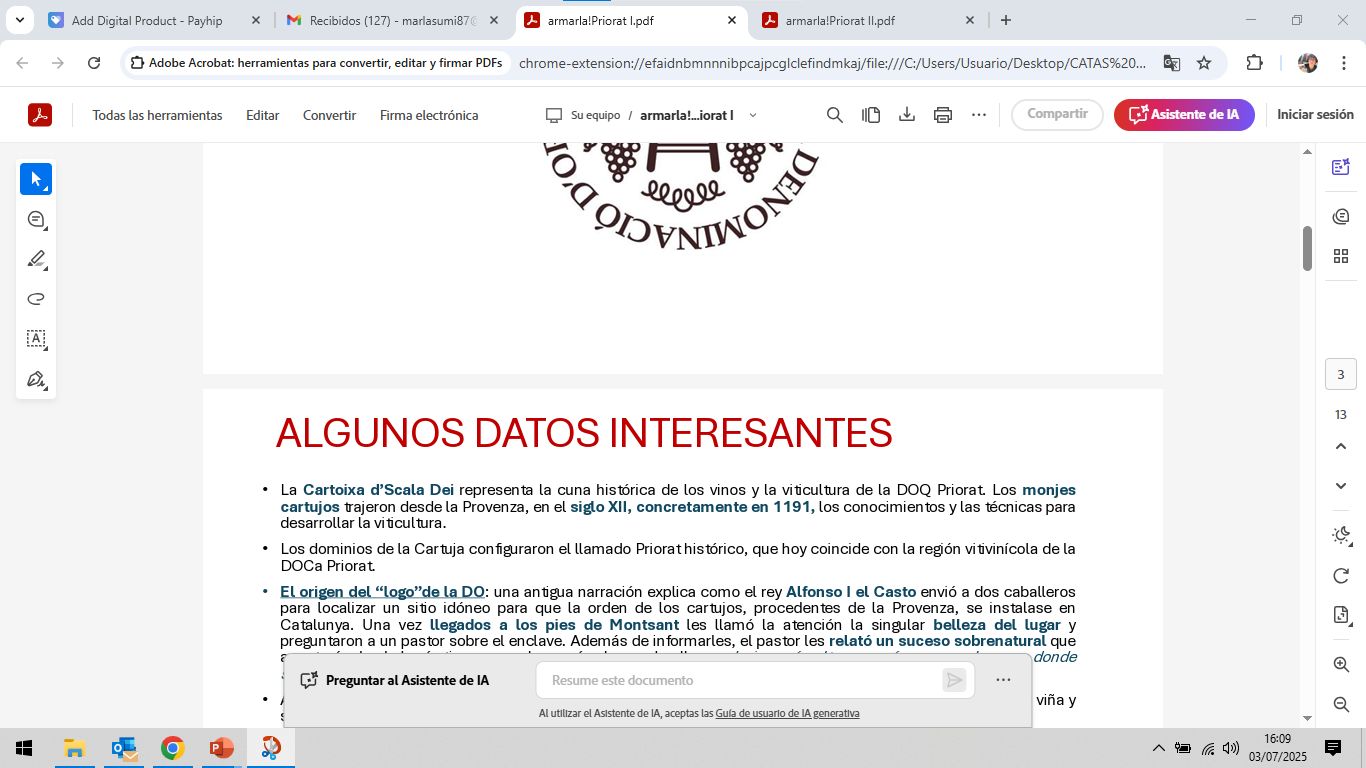The width and height of the screenshot is (1366, 768).
Task: Open Chrome extensions puzzle icon
Action: tap(1254, 63)
